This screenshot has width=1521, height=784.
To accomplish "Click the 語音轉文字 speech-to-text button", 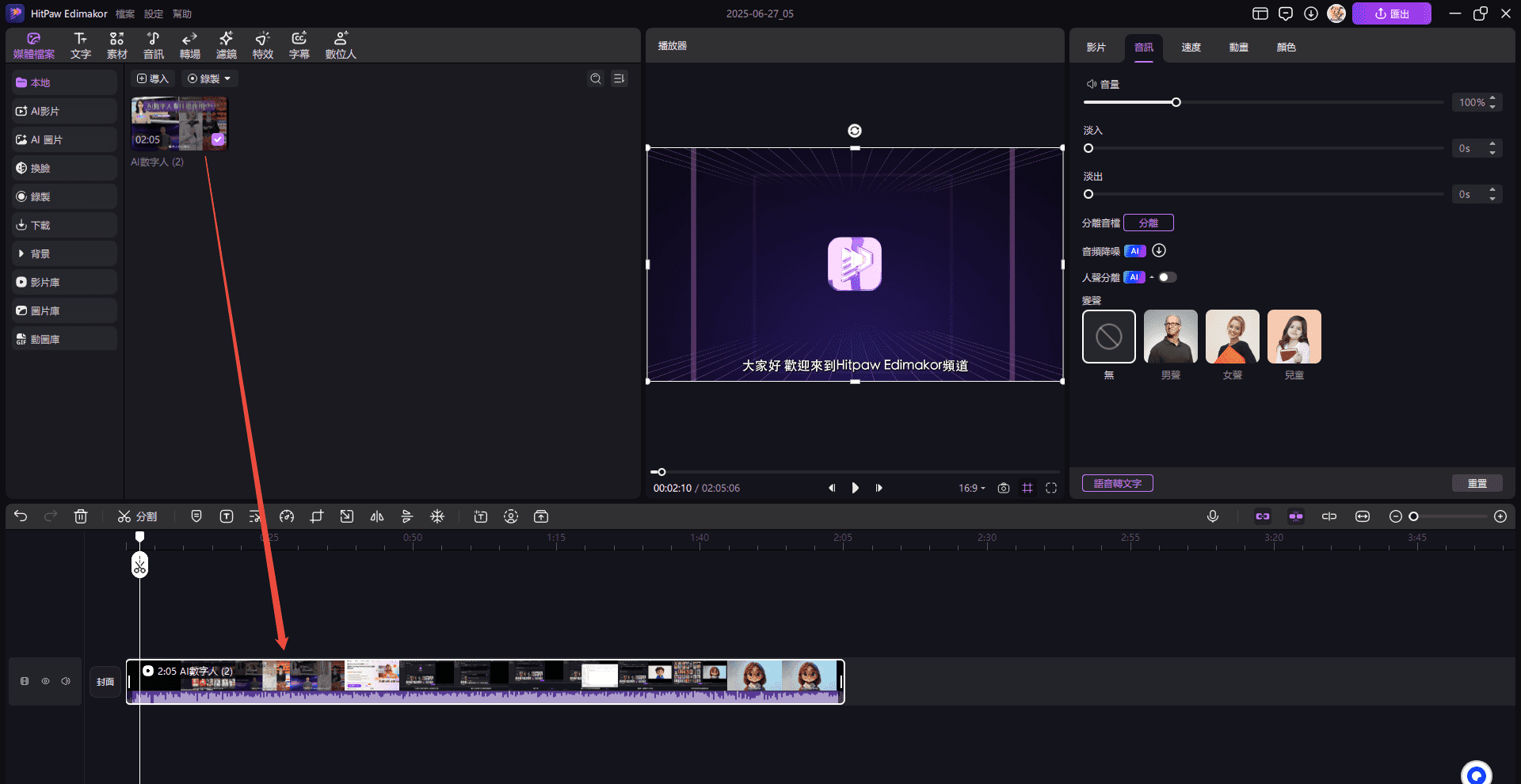I will (1118, 483).
